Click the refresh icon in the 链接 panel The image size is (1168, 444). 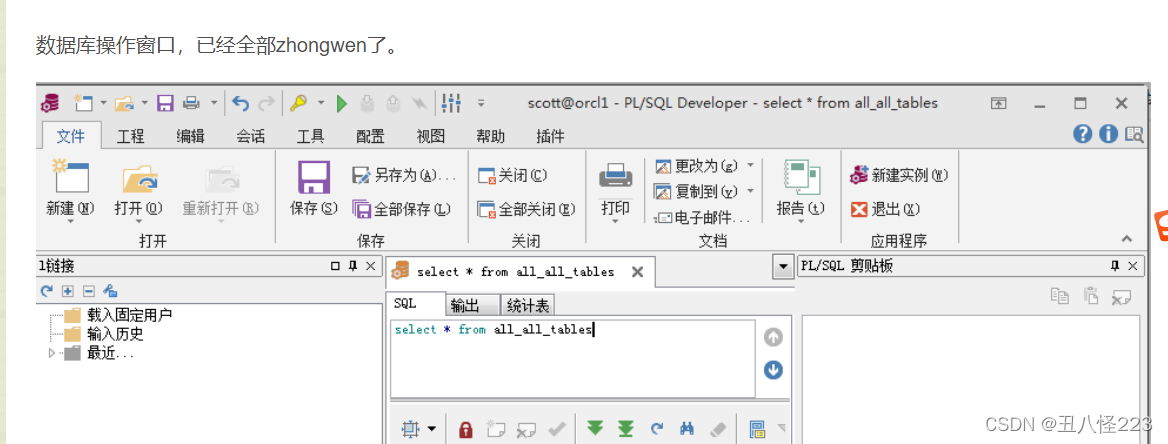pyautogui.click(x=47, y=291)
